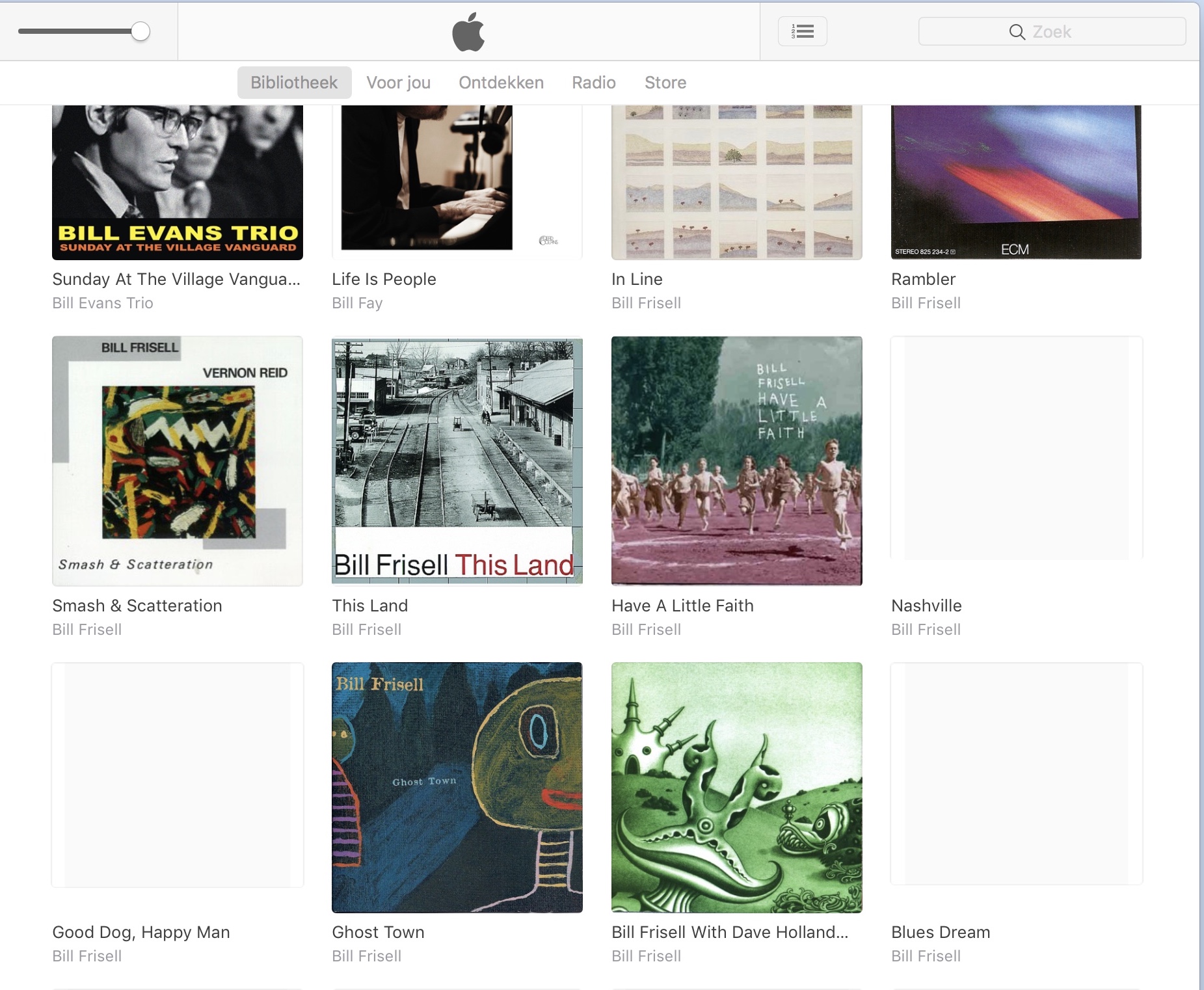This screenshot has height=990, width=1204.
Task: Click Bill Frisell under Rambler
Action: pos(926,303)
